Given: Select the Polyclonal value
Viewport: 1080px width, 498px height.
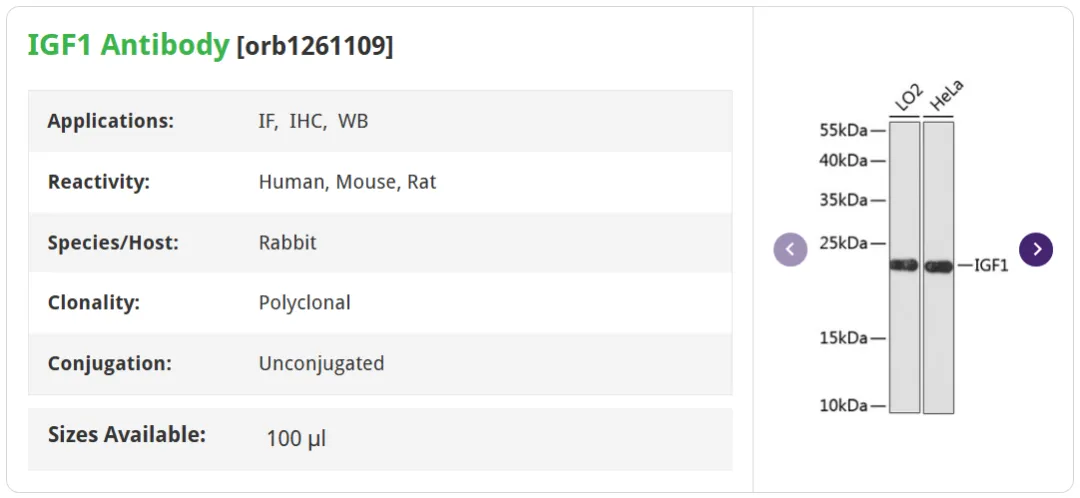Looking at the screenshot, I should point(304,303).
